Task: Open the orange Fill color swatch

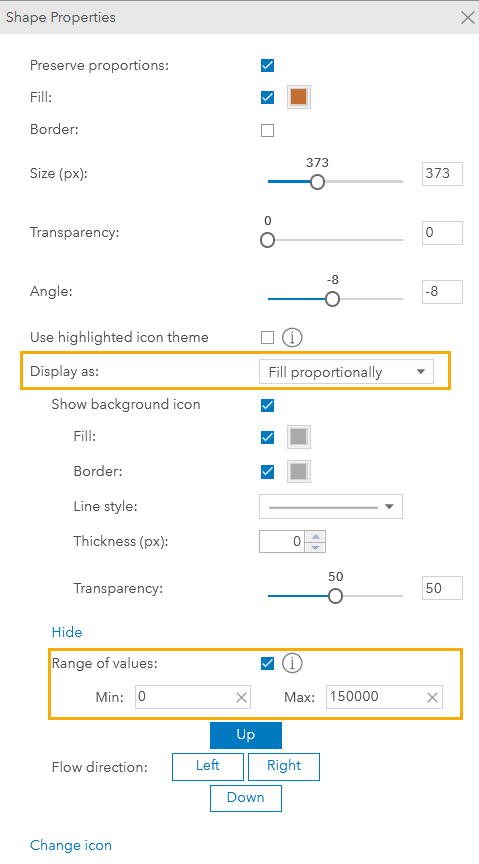Action: click(x=299, y=98)
